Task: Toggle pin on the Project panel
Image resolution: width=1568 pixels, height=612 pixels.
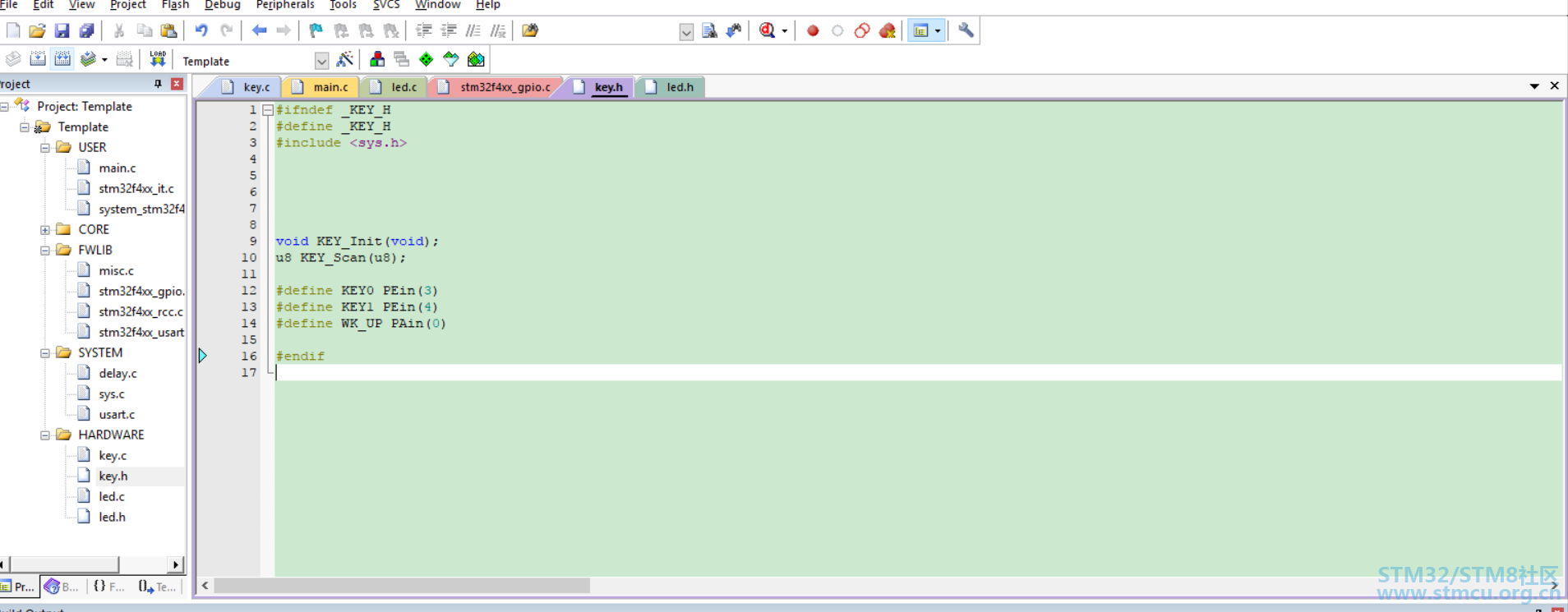Action: (x=158, y=84)
